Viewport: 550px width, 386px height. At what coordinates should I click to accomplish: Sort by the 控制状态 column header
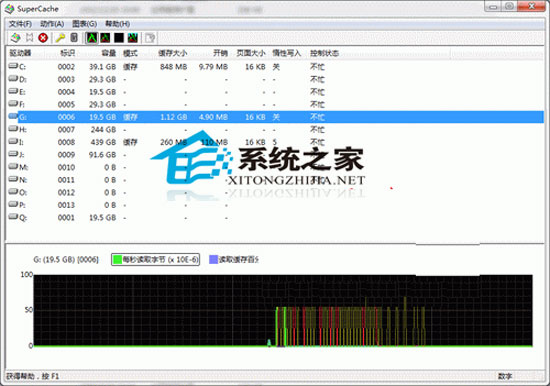[324, 53]
